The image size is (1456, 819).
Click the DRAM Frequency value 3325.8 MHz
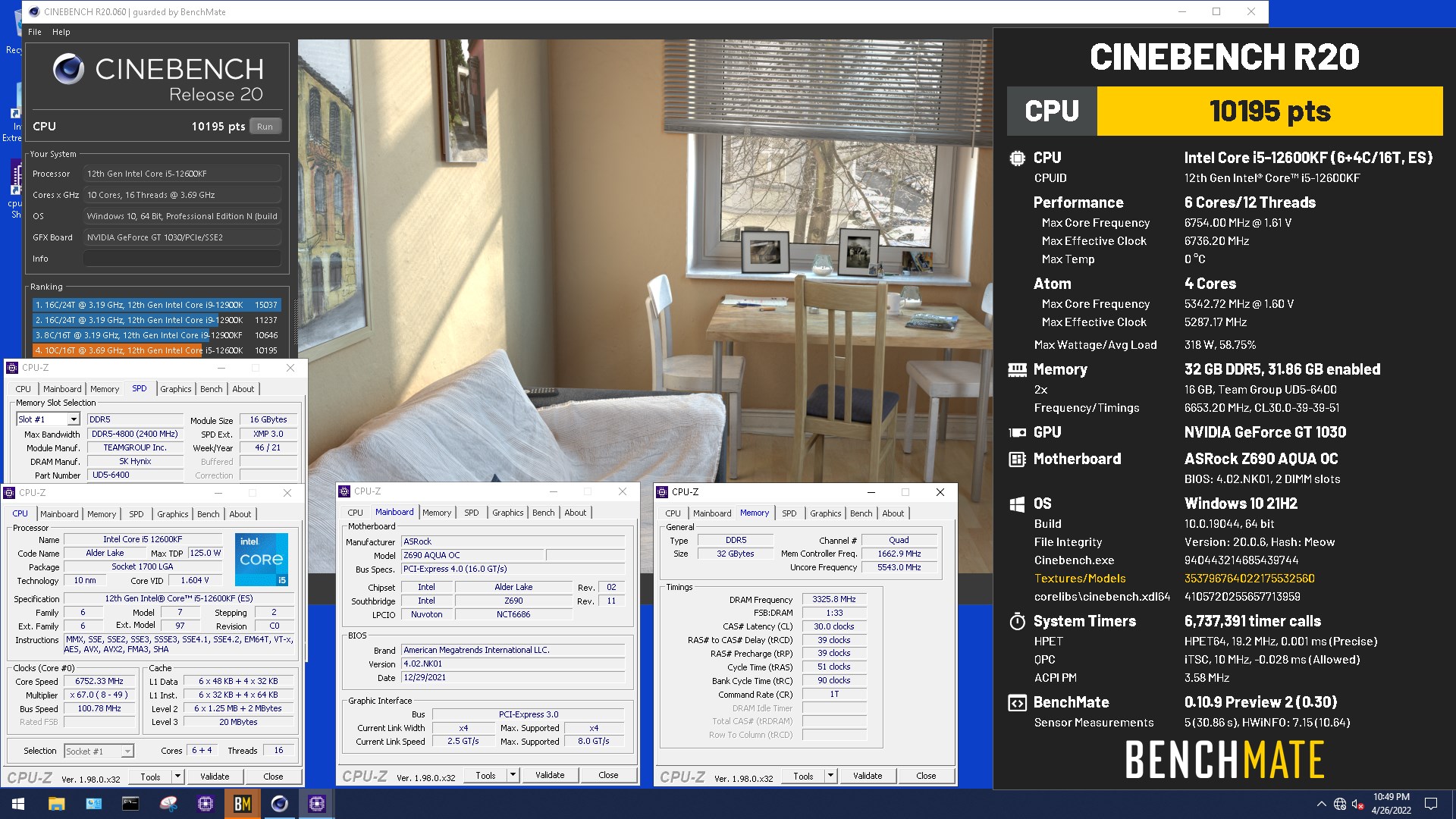[834, 599]
